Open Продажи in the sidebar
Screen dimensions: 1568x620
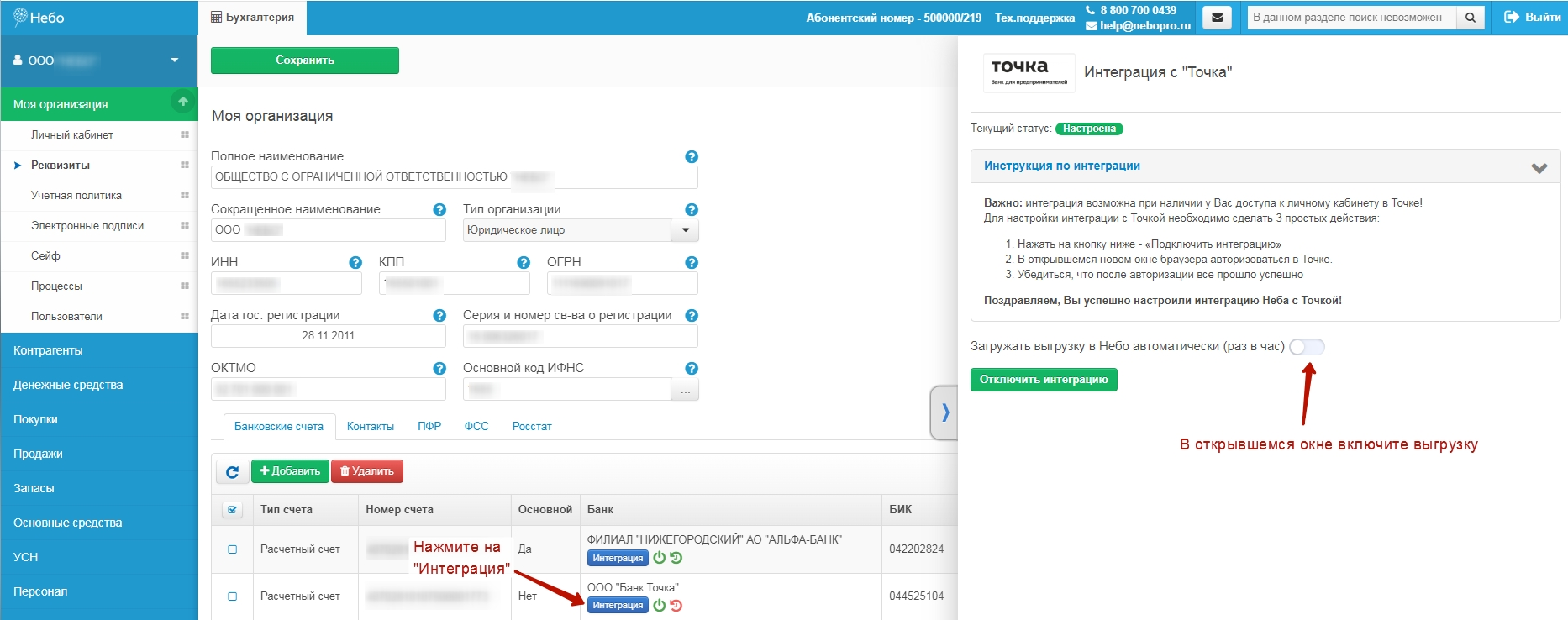(x=99, y=454)
